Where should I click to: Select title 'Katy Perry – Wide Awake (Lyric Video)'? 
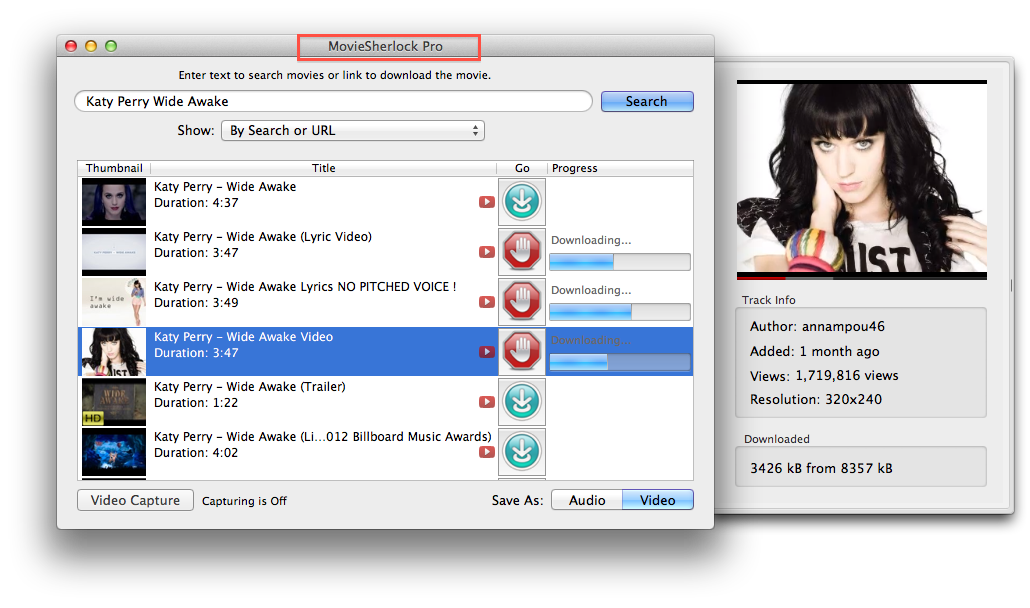pos(263,237)
